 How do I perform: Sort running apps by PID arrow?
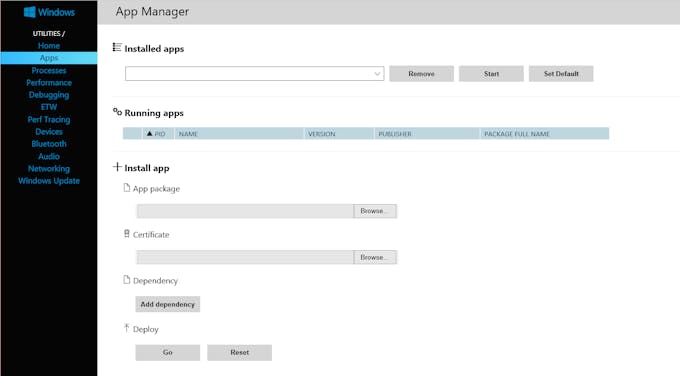click(x=150, y=134)
